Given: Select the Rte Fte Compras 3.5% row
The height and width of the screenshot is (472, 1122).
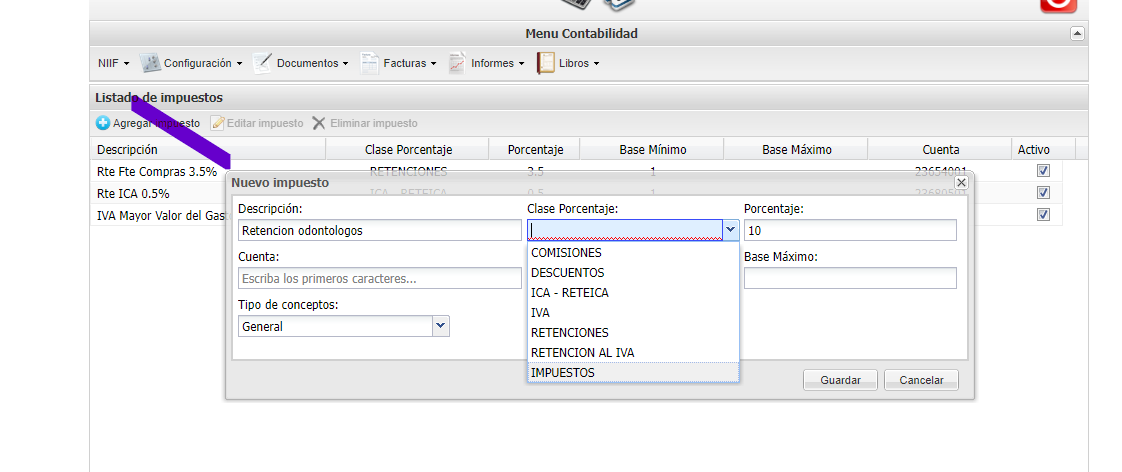Looking at the screenshot, I should 576,171.
